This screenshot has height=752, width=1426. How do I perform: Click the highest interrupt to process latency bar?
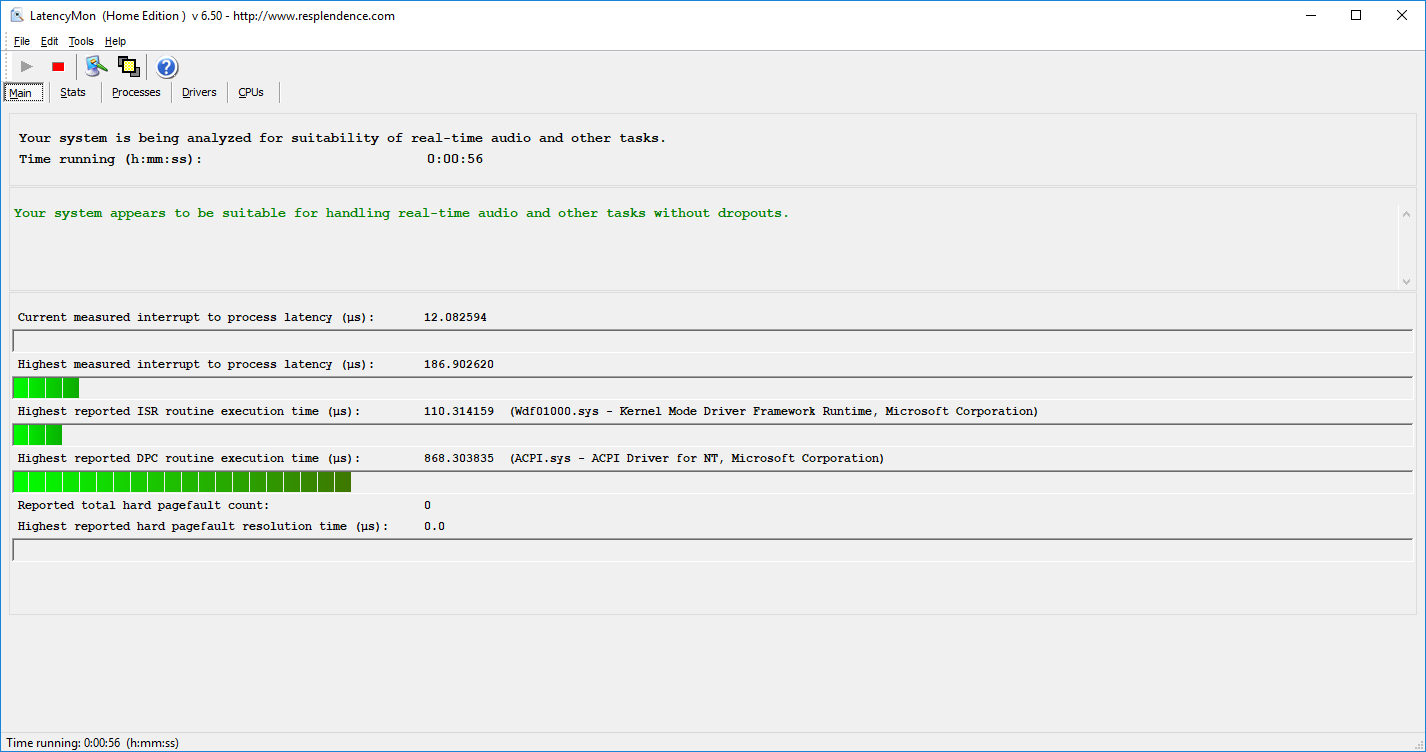46,388
